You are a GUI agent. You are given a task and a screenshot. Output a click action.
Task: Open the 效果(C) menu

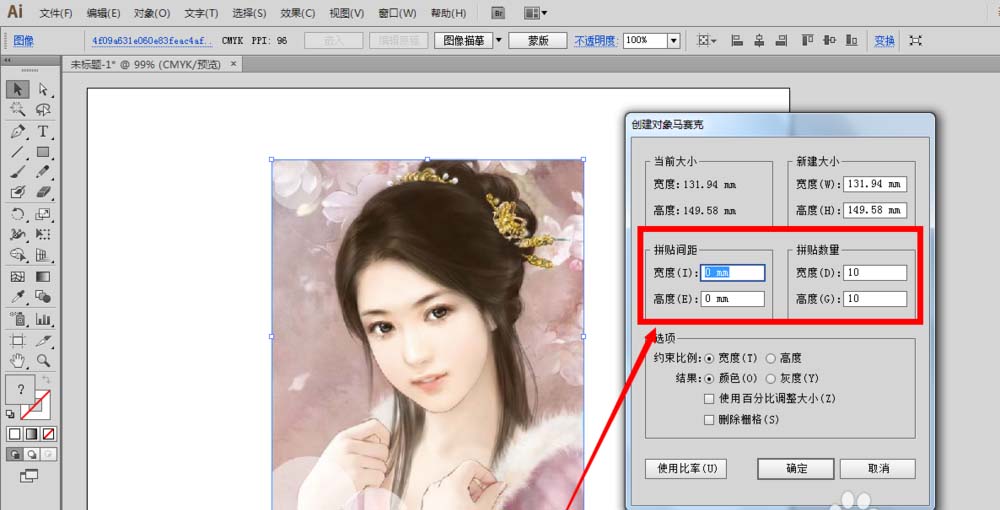coord(298,13)
